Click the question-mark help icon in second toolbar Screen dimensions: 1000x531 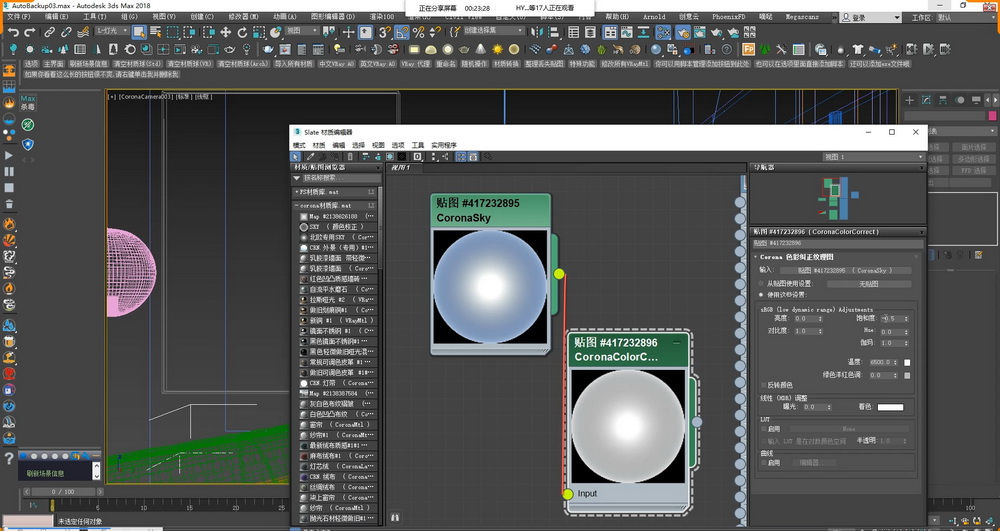tap(727, 49)
